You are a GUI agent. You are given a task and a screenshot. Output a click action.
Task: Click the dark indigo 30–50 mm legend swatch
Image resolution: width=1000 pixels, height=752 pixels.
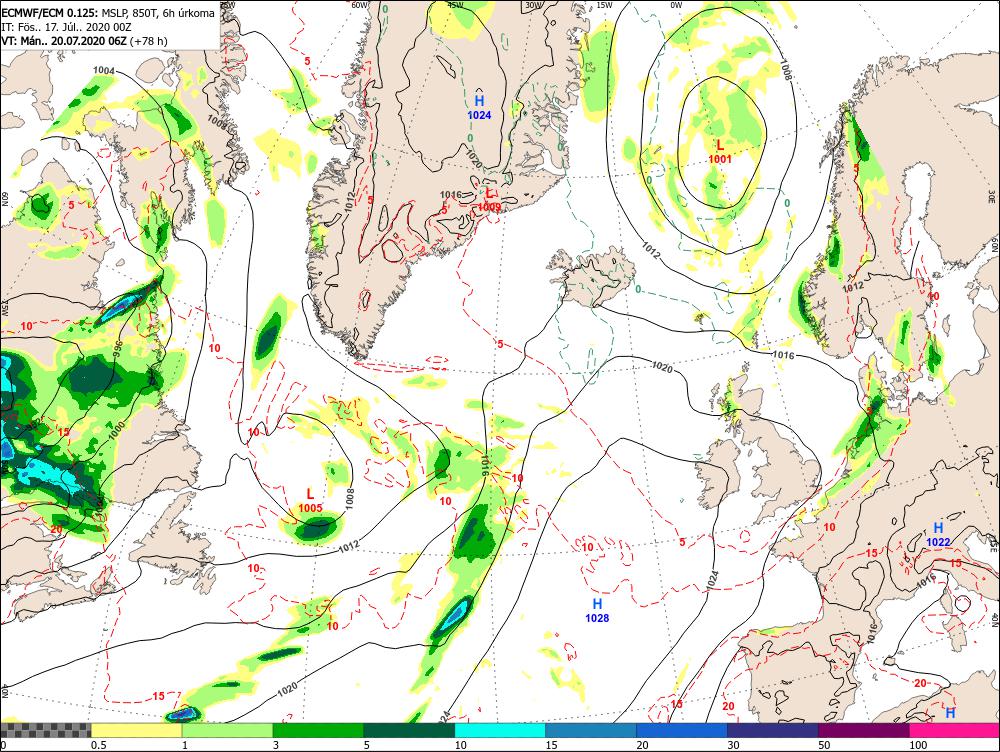point(772,730)
